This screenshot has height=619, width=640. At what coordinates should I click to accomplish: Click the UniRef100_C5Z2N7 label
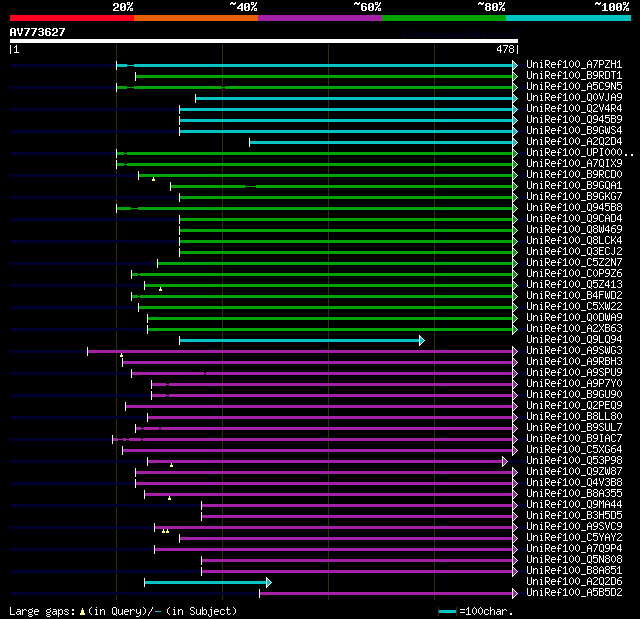coord(574,263)
